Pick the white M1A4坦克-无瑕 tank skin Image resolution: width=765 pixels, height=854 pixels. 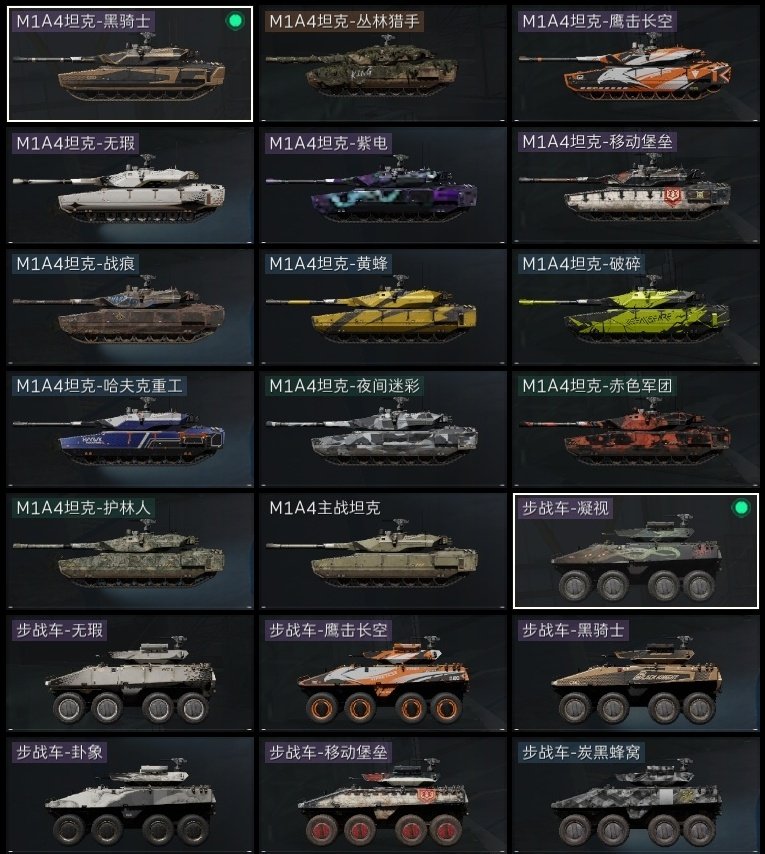[x=130, y=185]
